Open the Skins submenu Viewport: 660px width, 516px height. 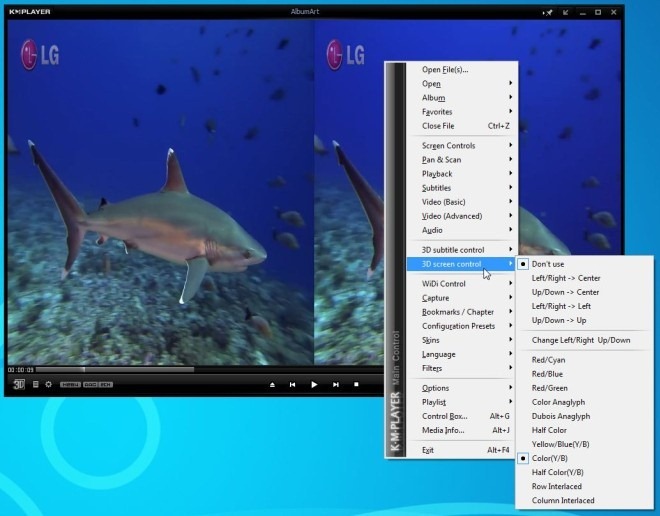(462, 340)
